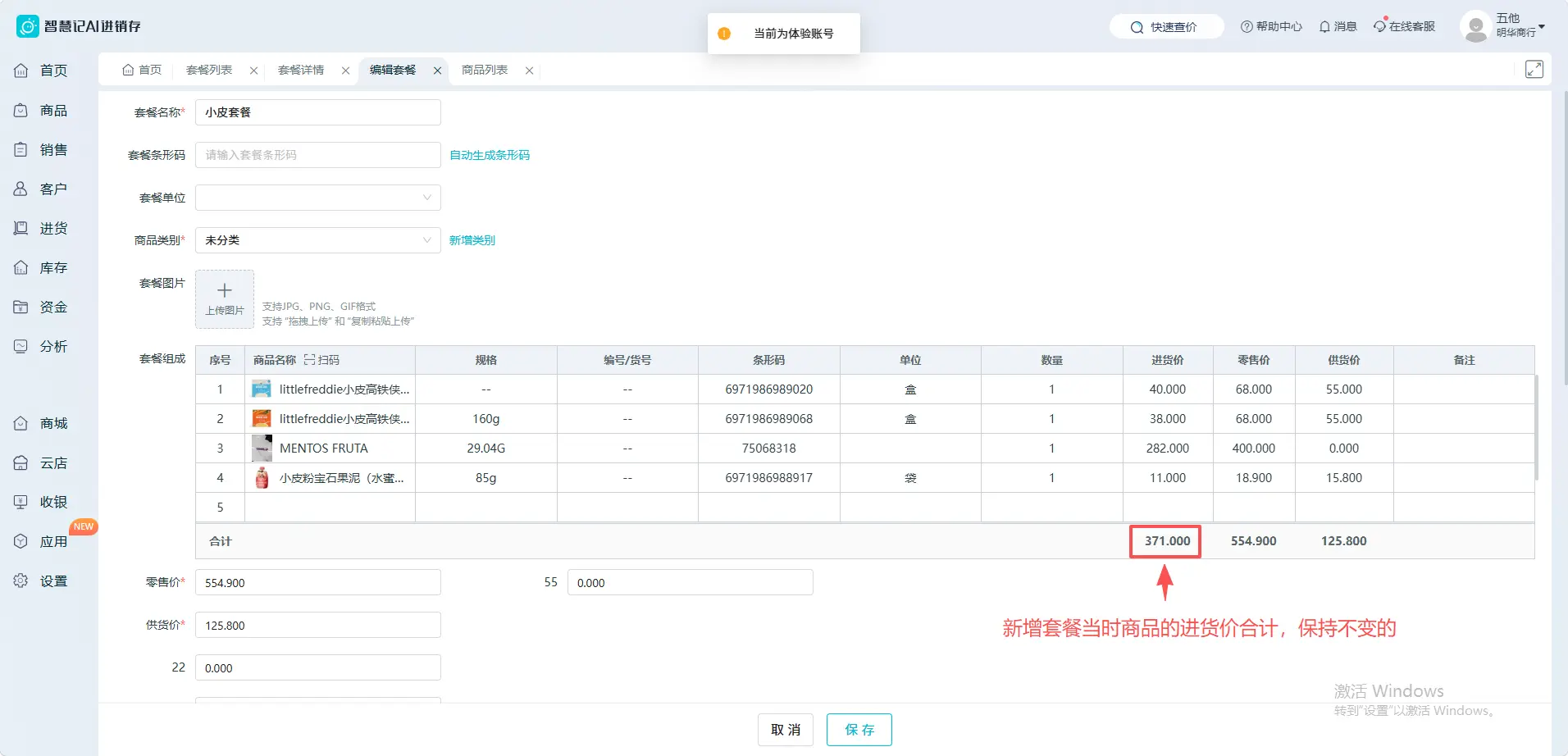The width and height of the screenshot is (1568, 756).
Task: Click 保存 button
Action: coord(859,730)
